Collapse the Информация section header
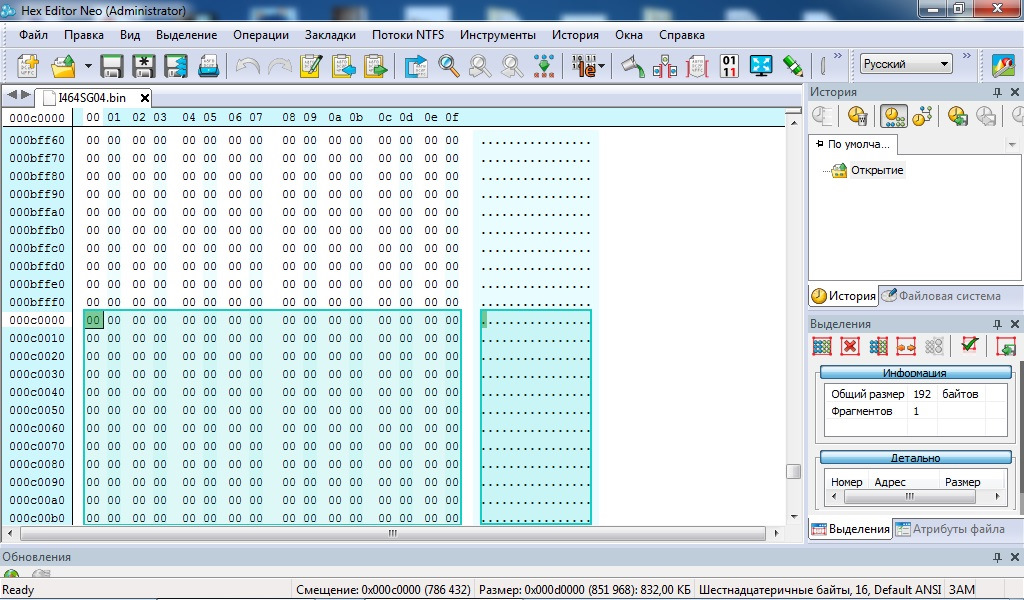Screen dimensions: 1024x600 915,373
